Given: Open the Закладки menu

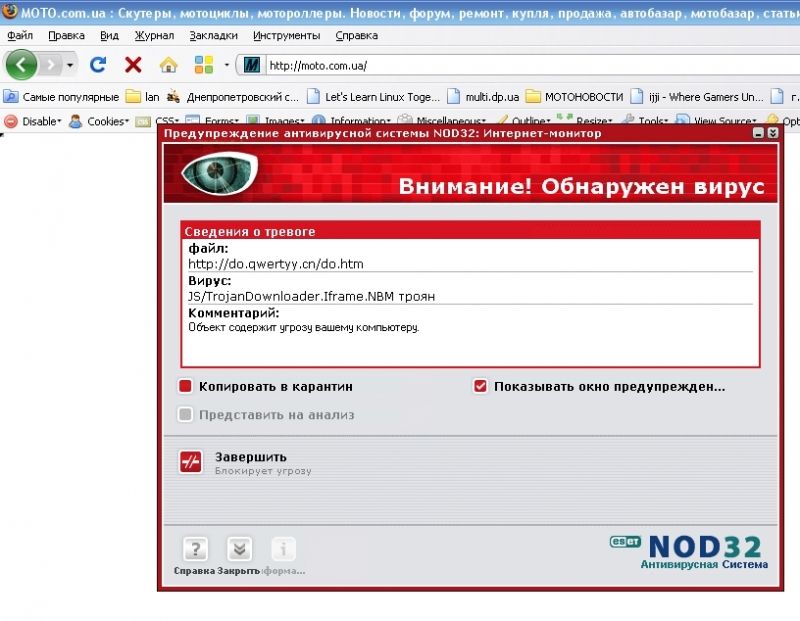Looking at the screenshot, I should click(x=213, y=35).
